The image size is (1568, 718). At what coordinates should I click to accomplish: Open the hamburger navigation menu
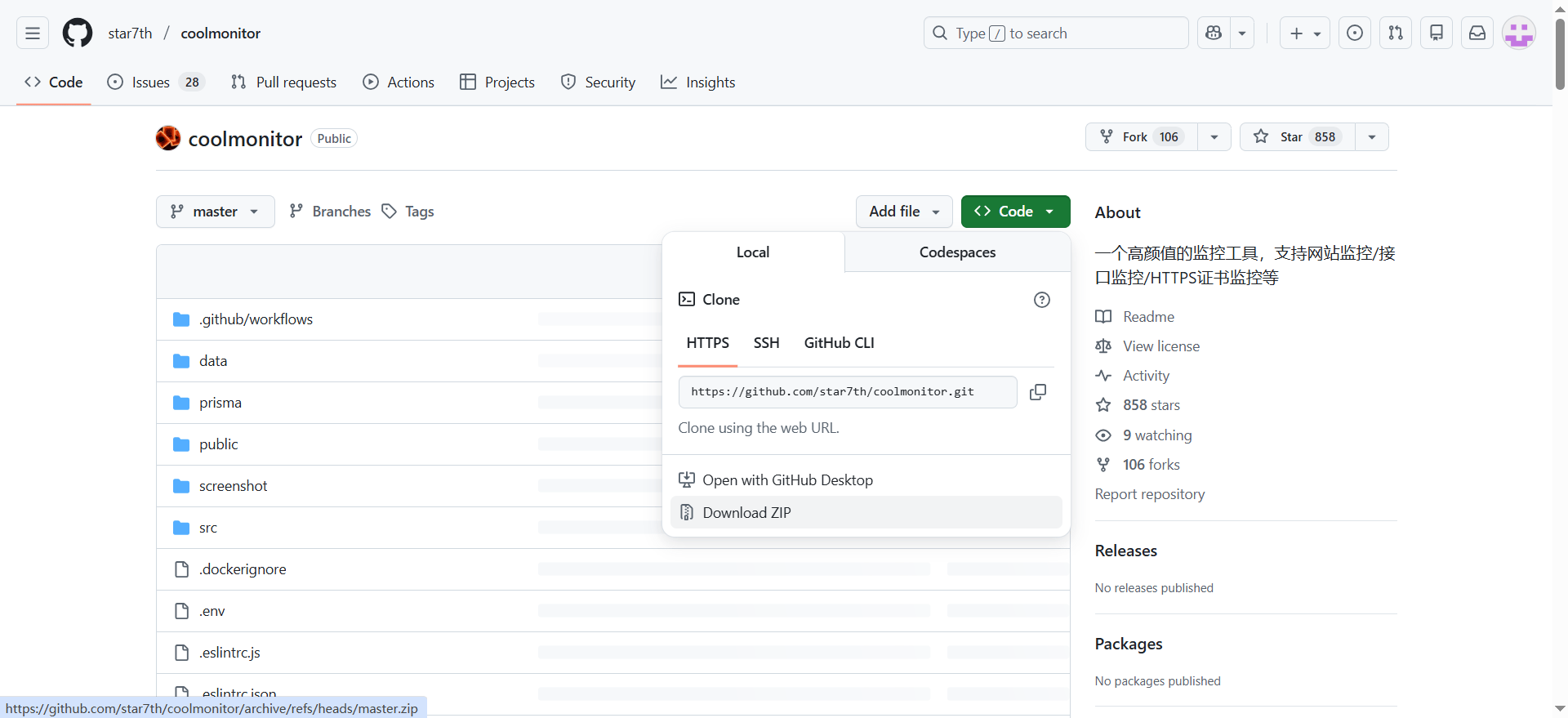[33, 33]
